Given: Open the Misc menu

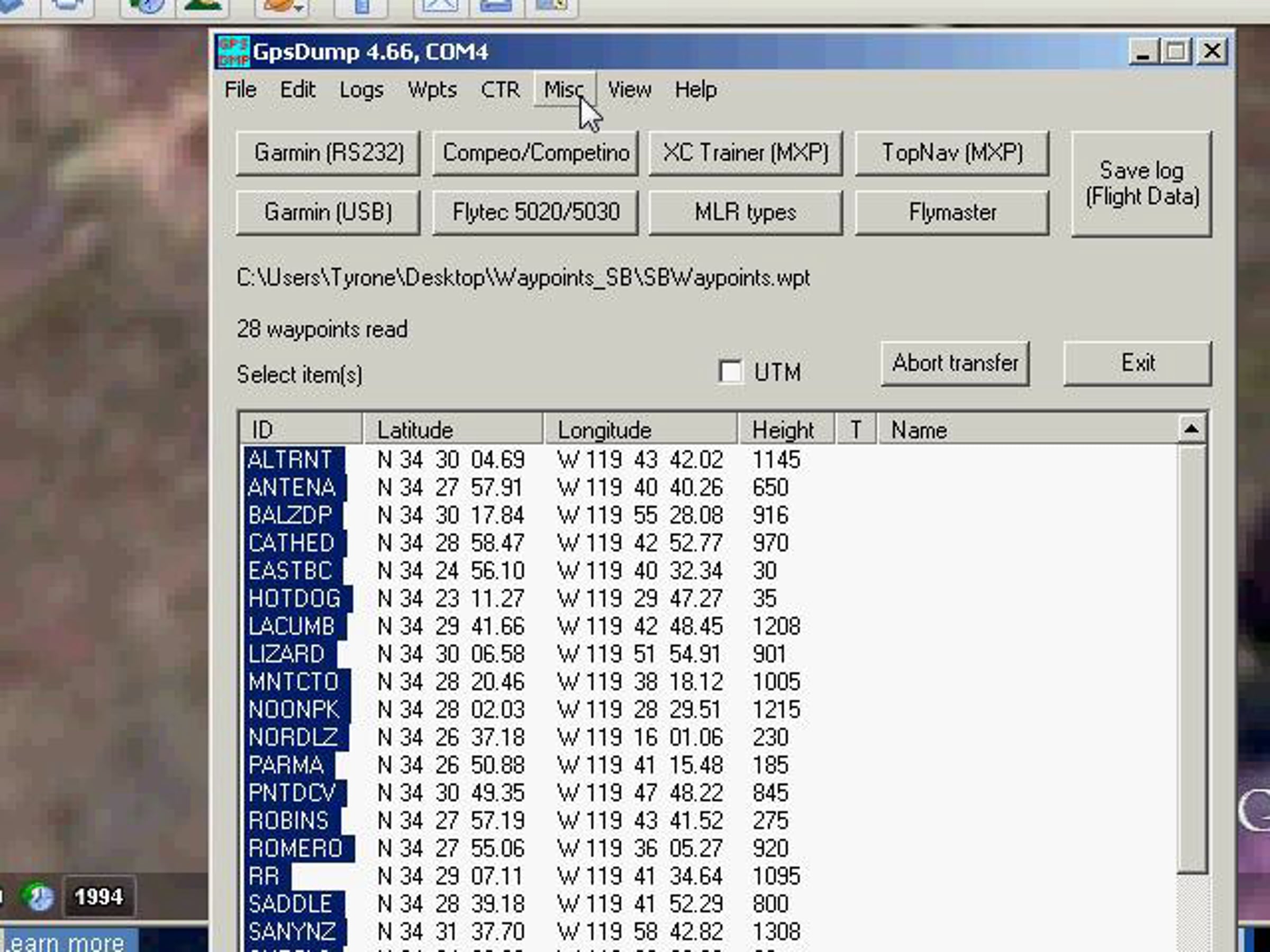Looking at the screenshot, I should [564, 89].
